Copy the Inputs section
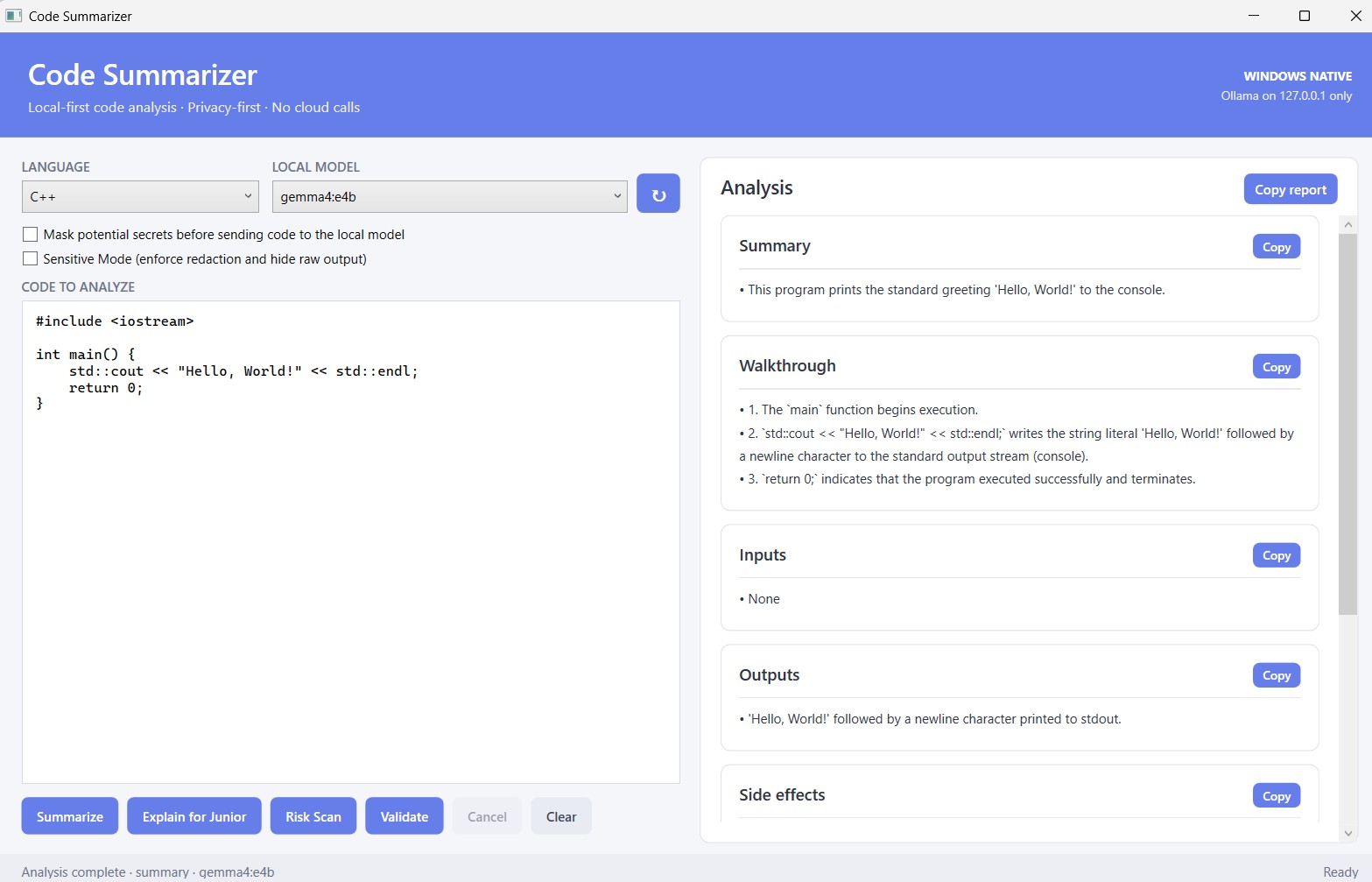1372x882 pixels. click(1277, 555)
